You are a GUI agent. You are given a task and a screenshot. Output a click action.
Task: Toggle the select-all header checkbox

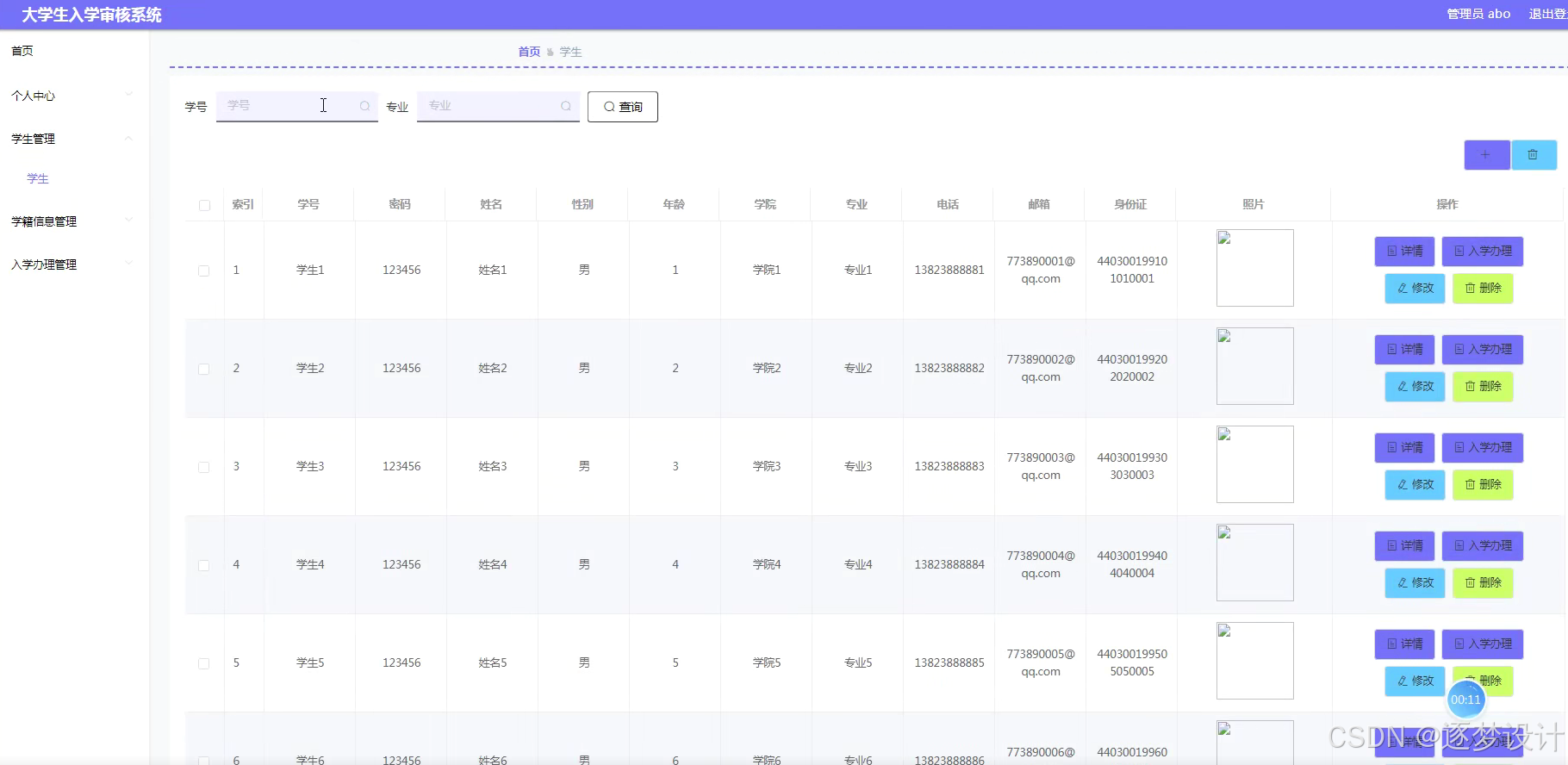coord(204,205)
